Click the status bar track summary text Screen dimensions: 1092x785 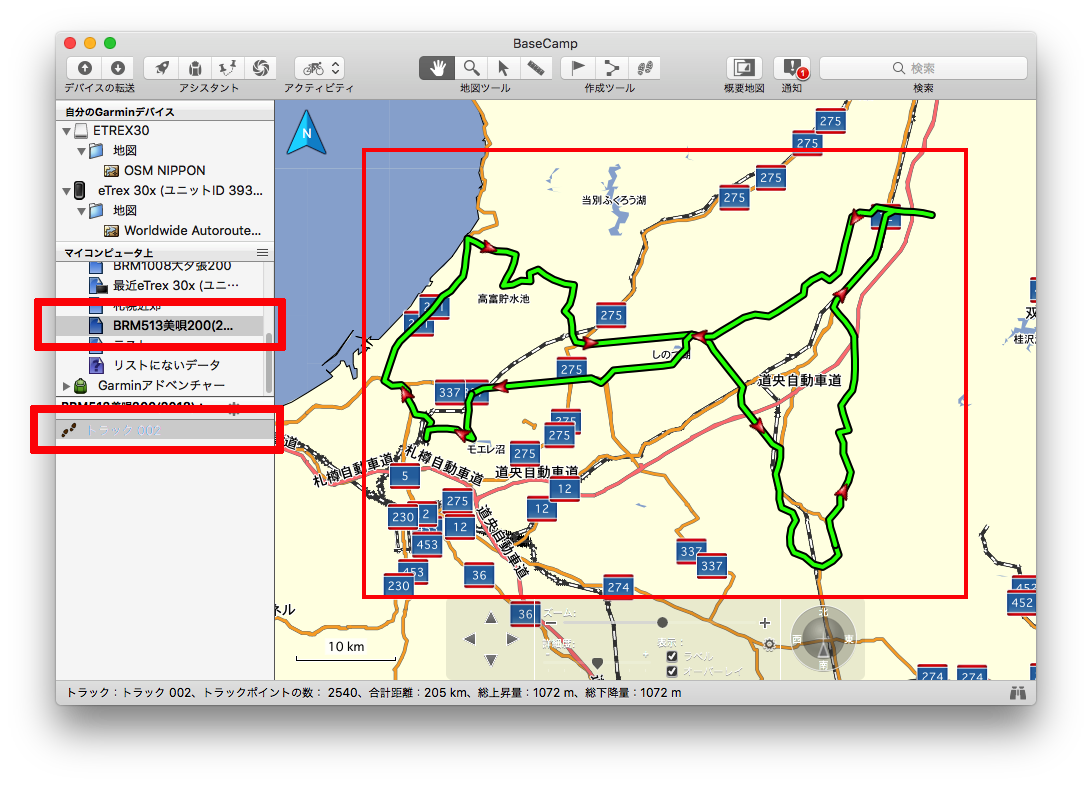click(x=373, y=692)
